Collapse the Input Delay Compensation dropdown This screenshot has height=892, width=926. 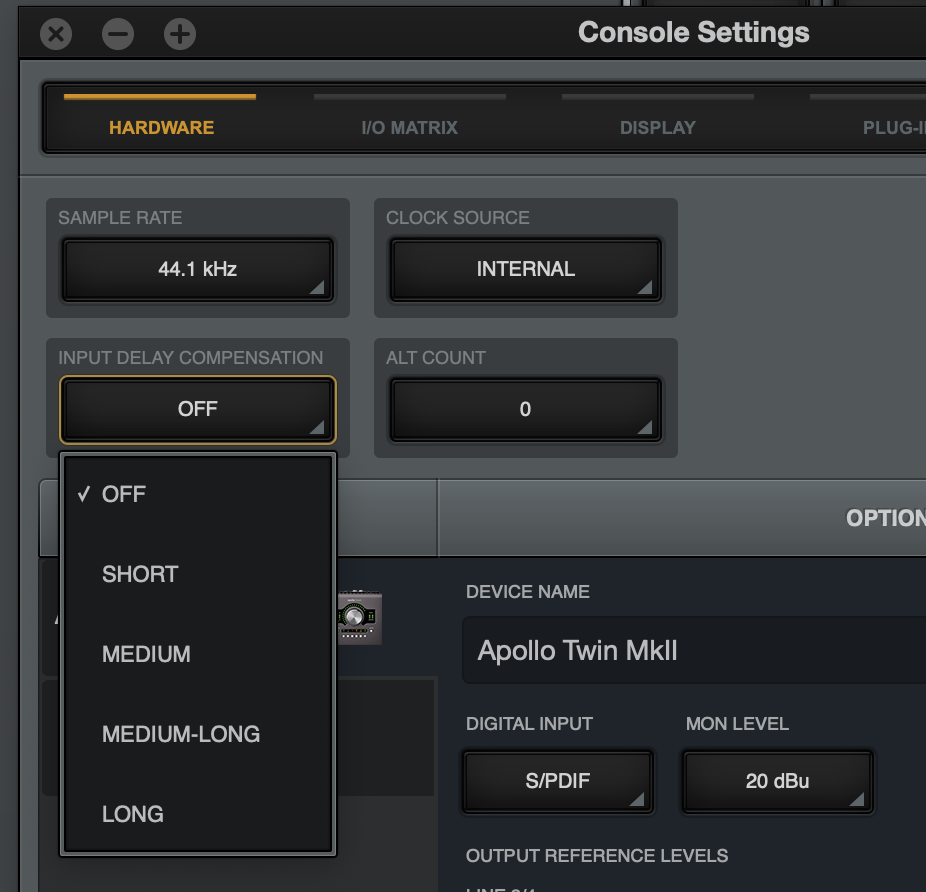[x=197, y=409]
